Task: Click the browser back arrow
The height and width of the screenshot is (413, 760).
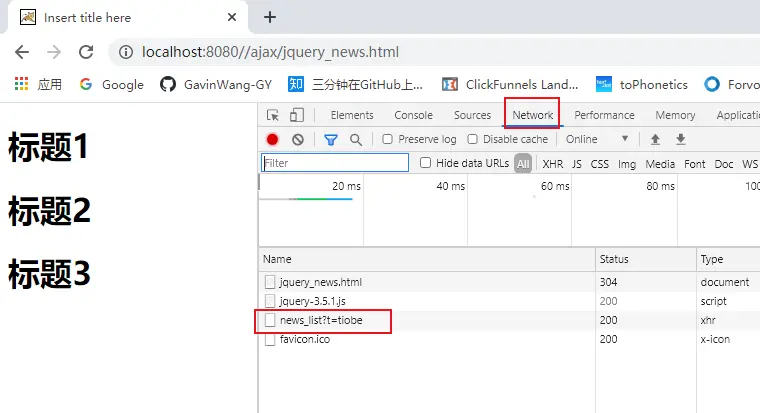Action: tap(22, 52)
